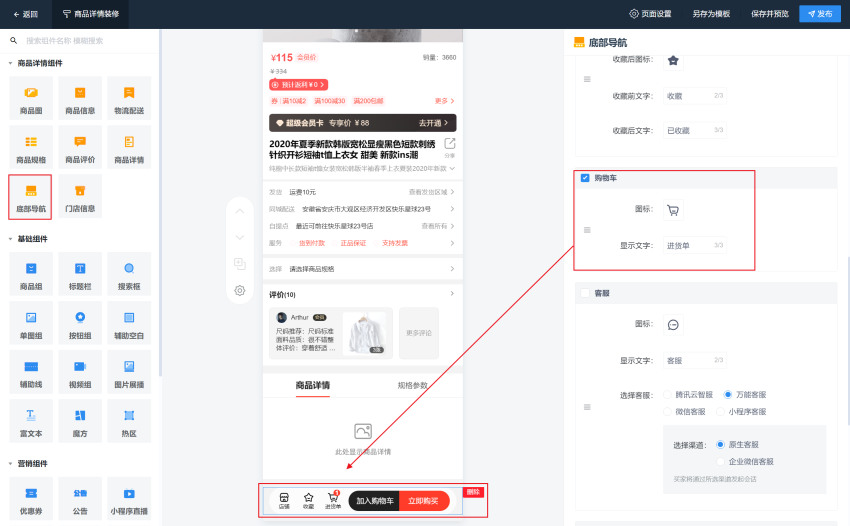Add the 图片展播 component
Image resolution: width=850 pixels, height=526 pixels.
coord(129,372)
